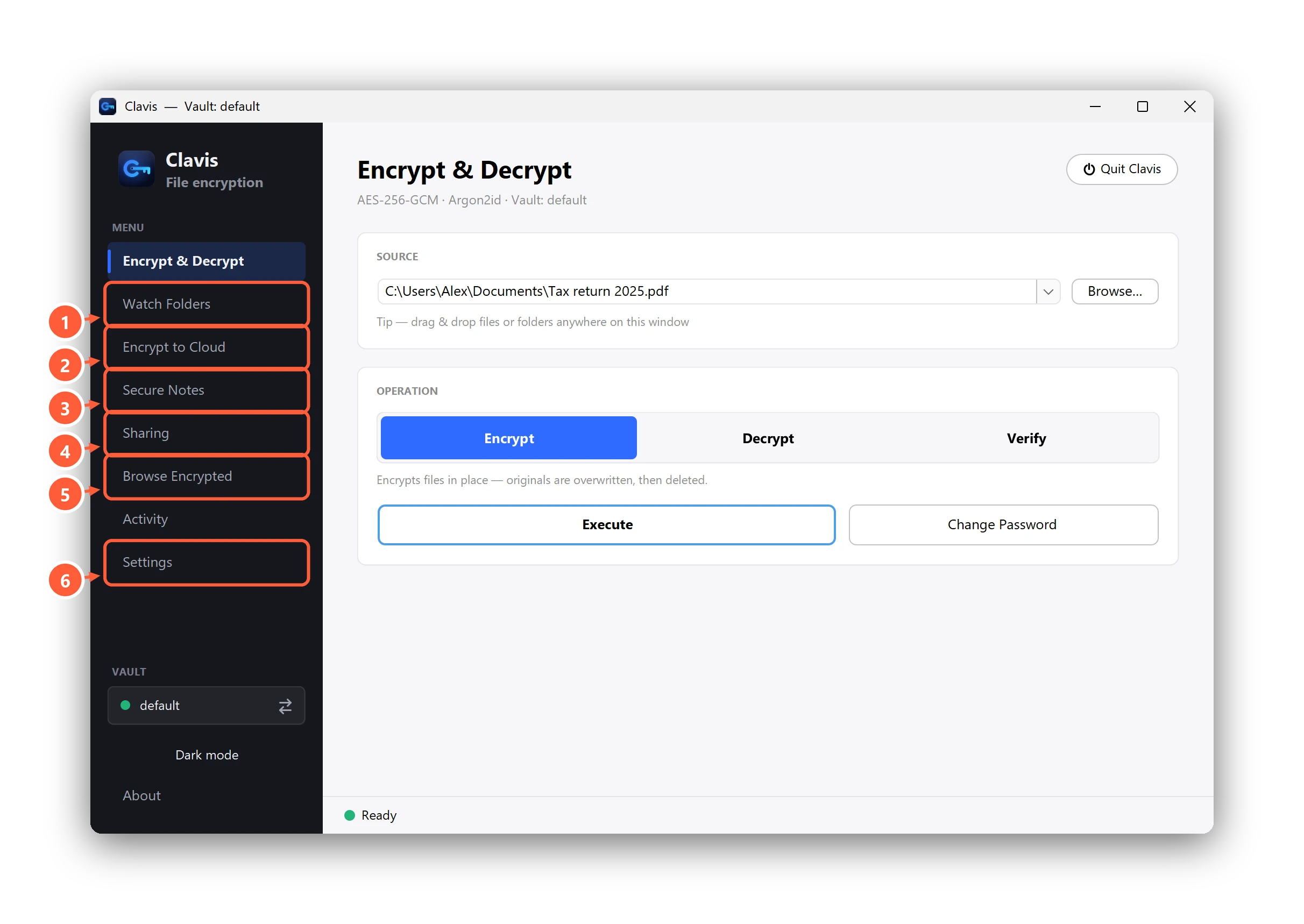Toggle Dark mode
1304x924 pixels.
(x=207, y=755)
